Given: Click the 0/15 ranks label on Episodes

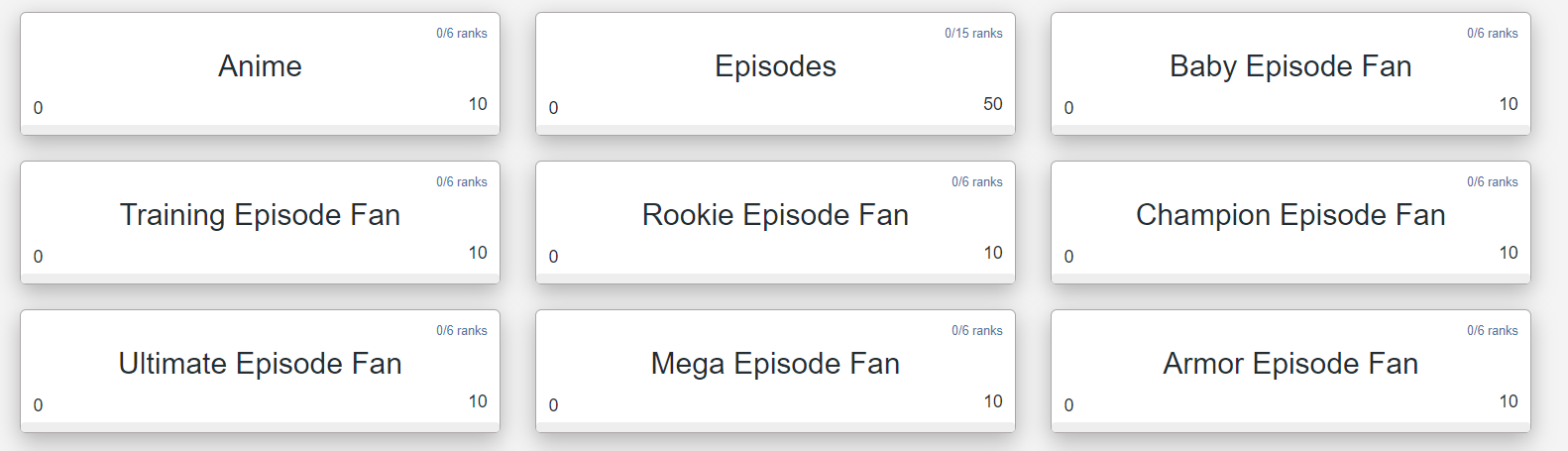Looking at the screenshot, I should coord(973,34).
